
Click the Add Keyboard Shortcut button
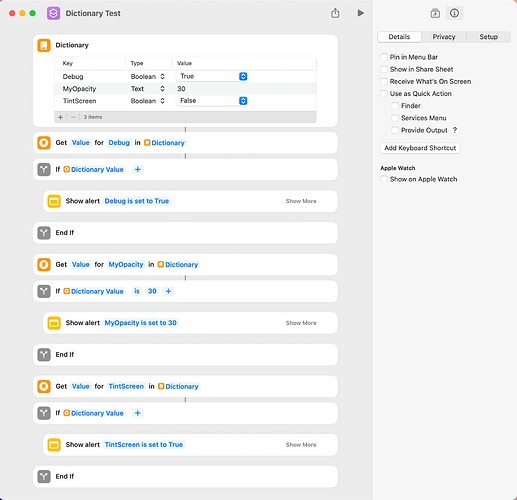(x=420, y=148)
